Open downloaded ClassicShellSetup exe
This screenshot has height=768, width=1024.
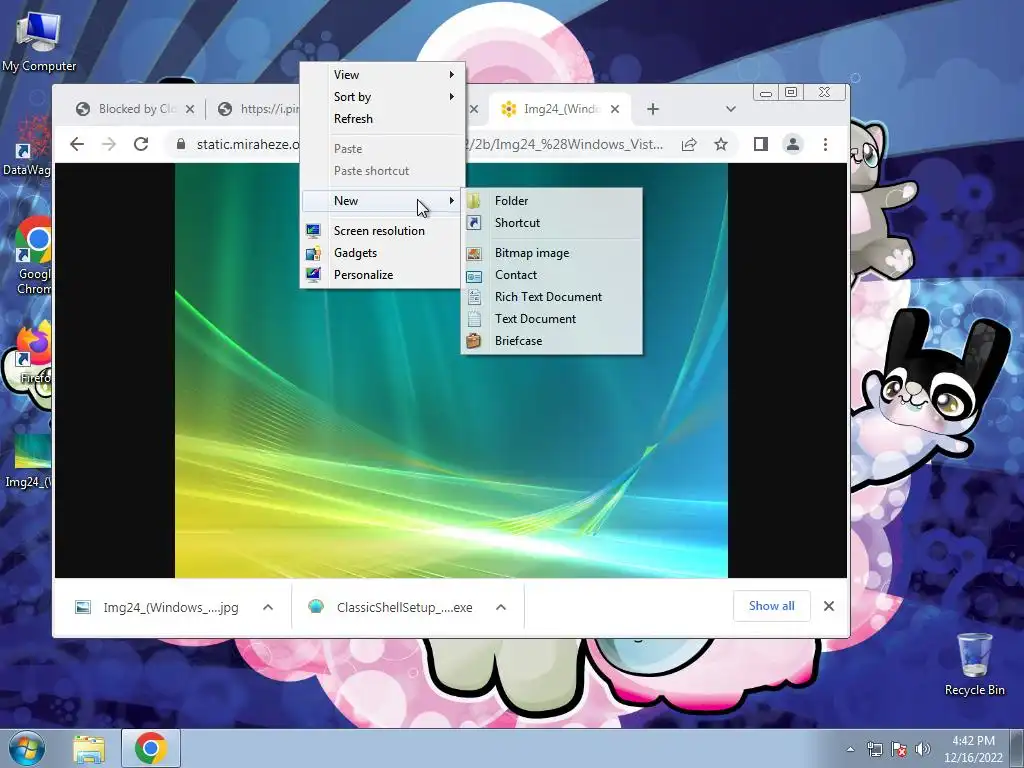391,607
